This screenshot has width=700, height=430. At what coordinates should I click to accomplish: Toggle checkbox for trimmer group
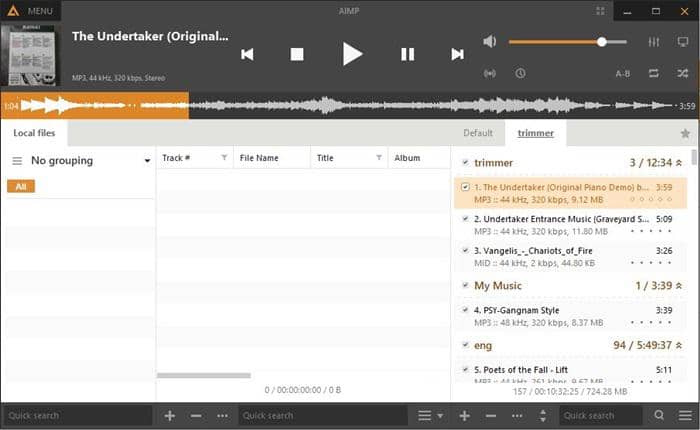465,163
